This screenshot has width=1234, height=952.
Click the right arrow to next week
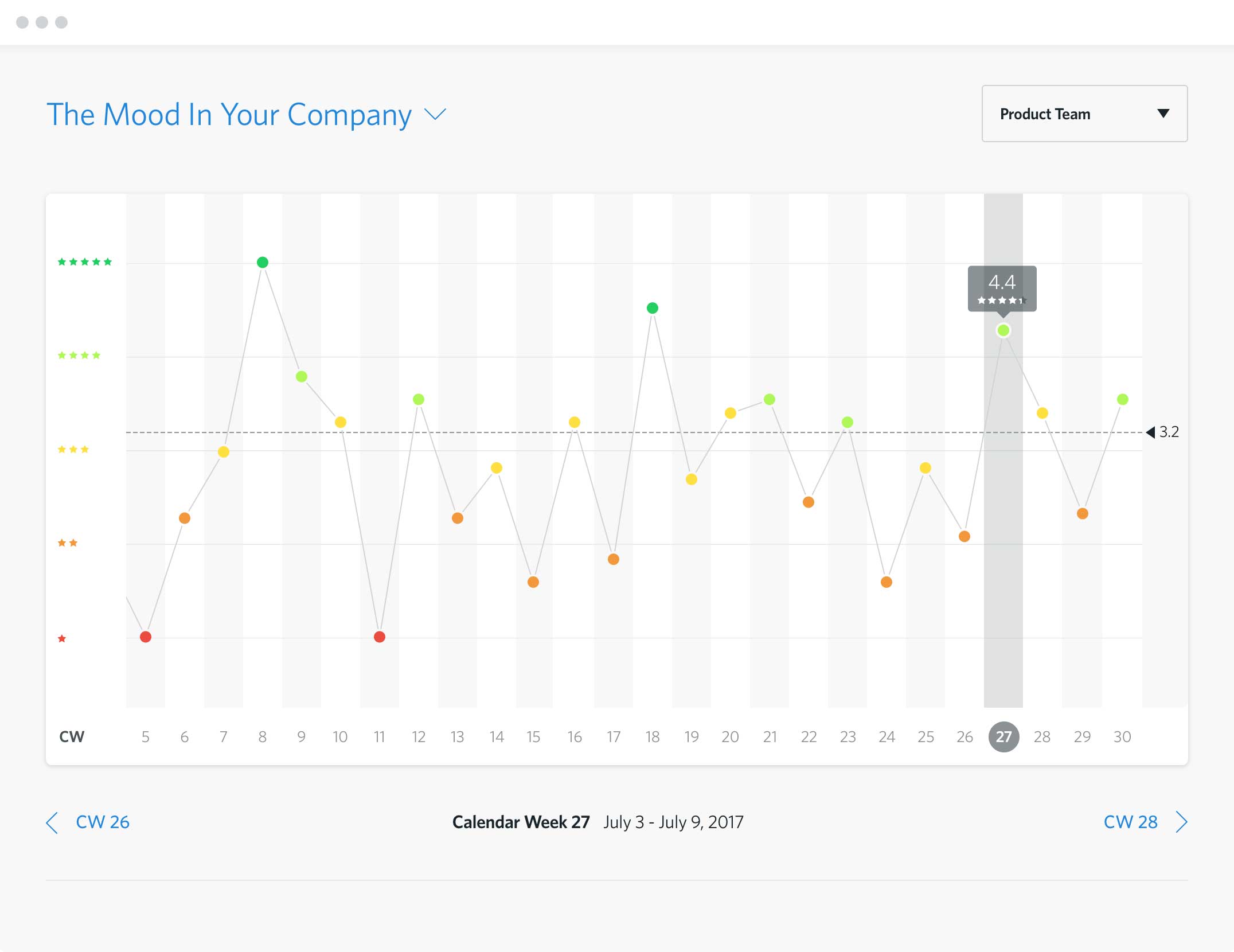[x=1181, y=822]
